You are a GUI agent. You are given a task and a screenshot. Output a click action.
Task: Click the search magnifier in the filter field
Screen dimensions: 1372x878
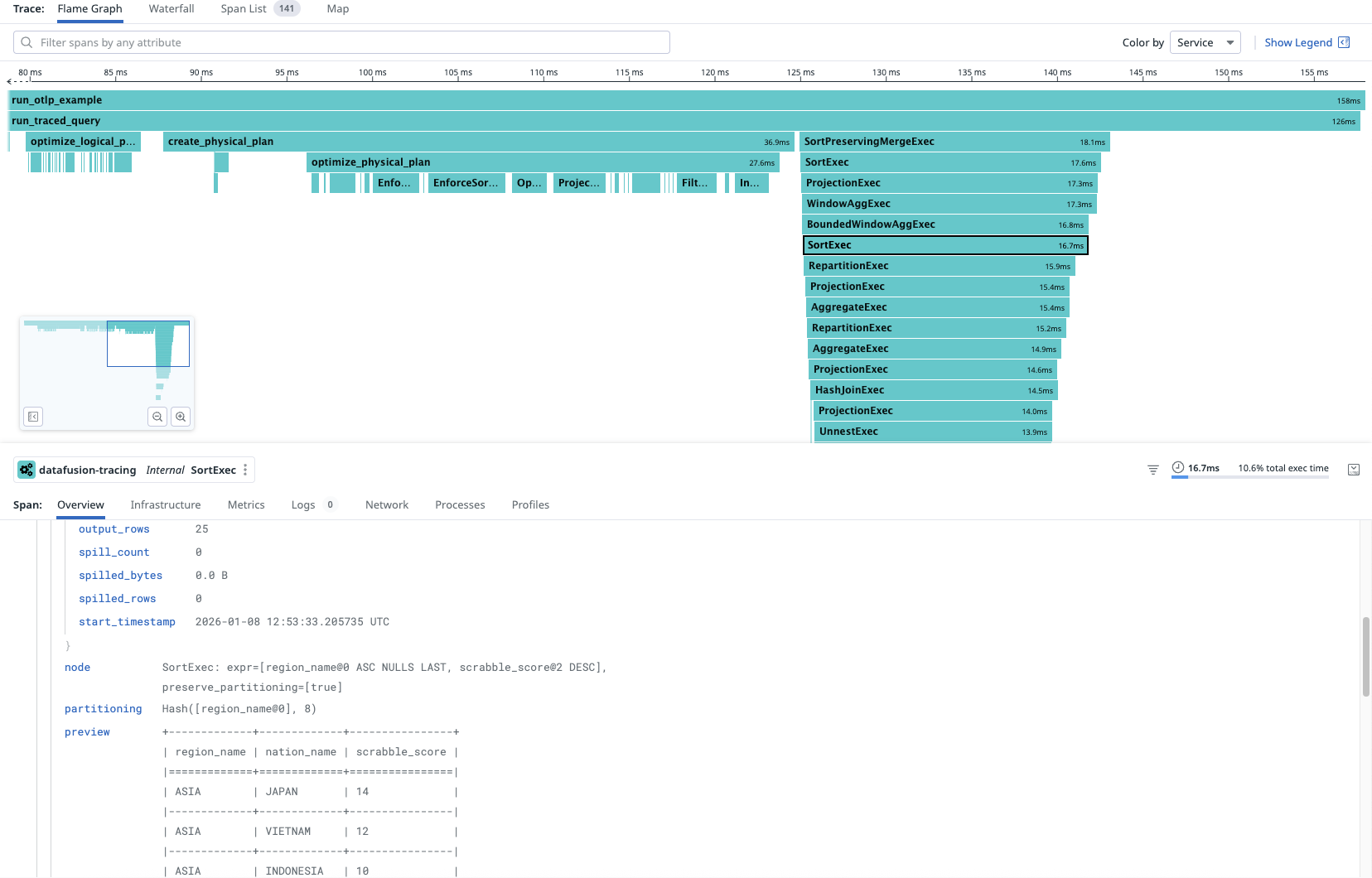[x=27, y=41]
